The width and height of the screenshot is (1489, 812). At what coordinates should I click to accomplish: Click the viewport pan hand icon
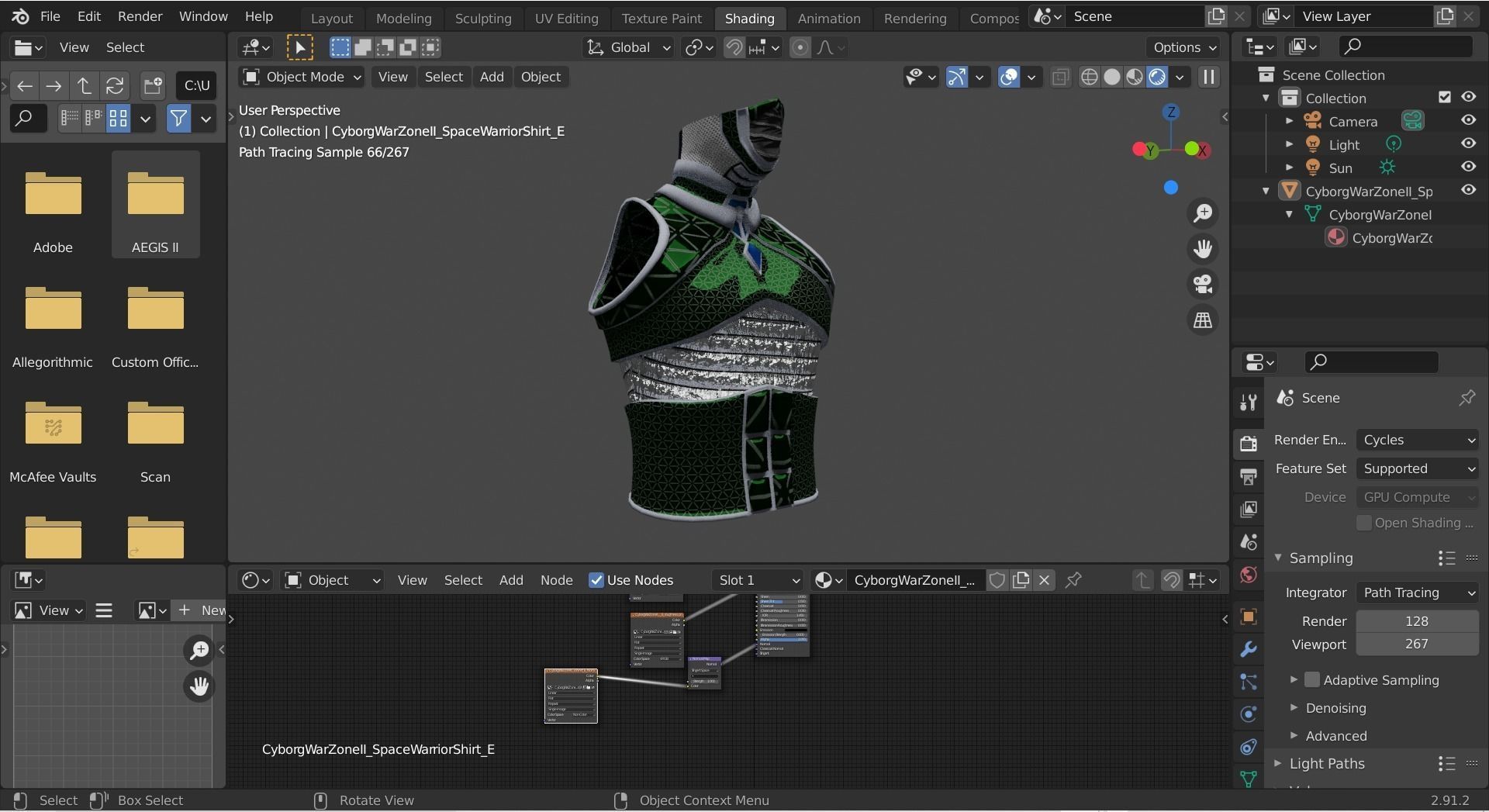[1203, 249]
